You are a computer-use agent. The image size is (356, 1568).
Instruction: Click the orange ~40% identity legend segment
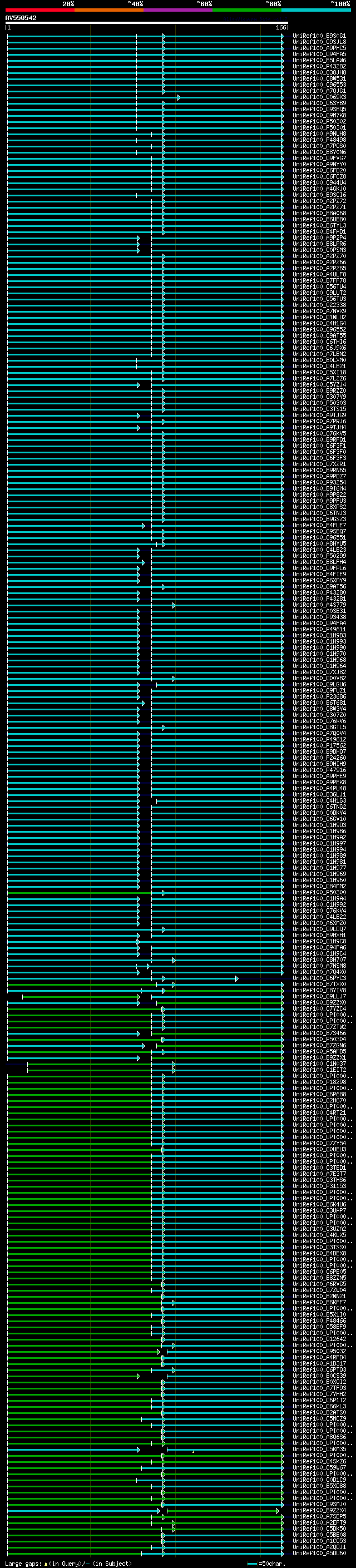tap(109, 11)
